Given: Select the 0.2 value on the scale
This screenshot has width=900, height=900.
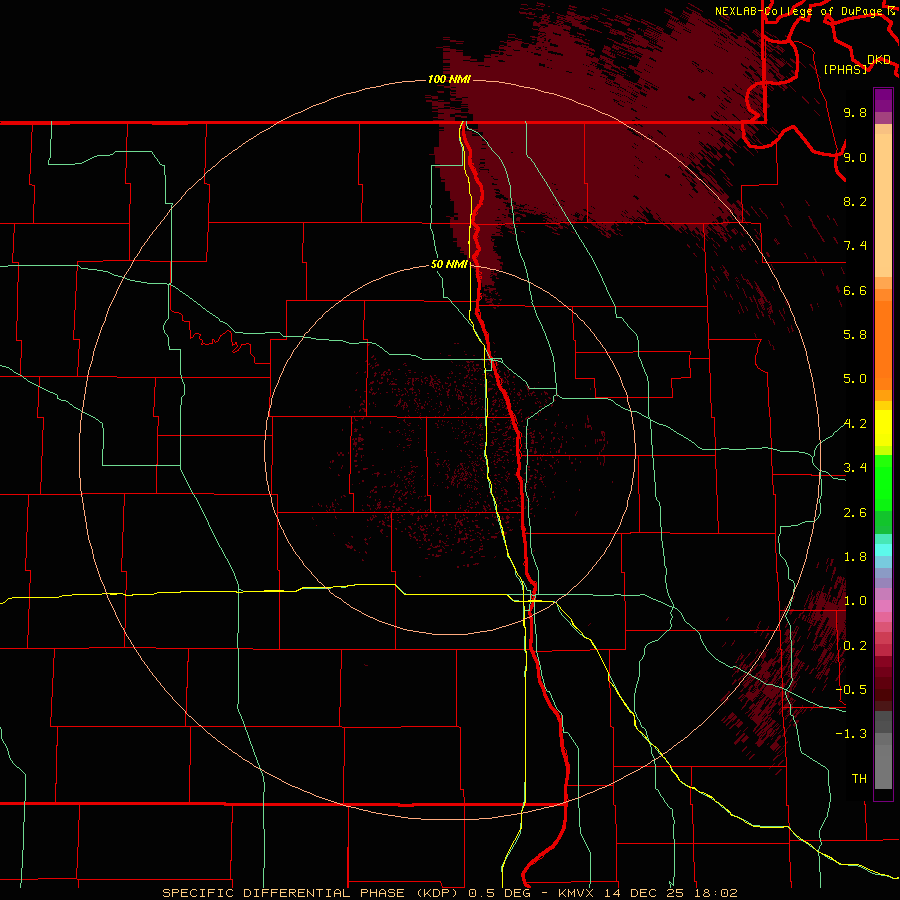Looking at the screenshot, I should coord(855,646).
